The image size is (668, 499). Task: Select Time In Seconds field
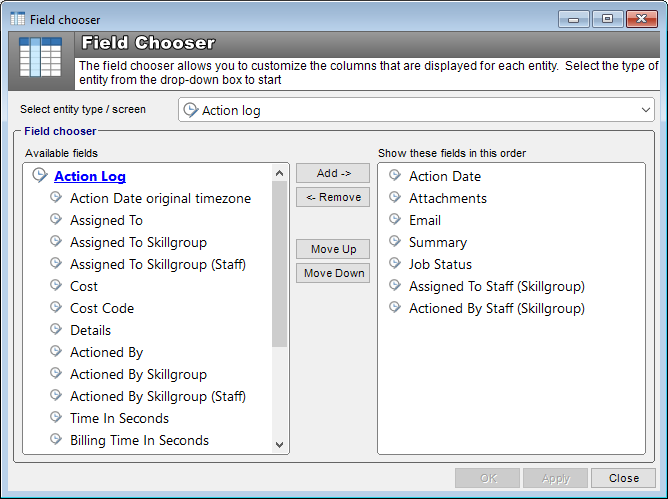[120, 418]
